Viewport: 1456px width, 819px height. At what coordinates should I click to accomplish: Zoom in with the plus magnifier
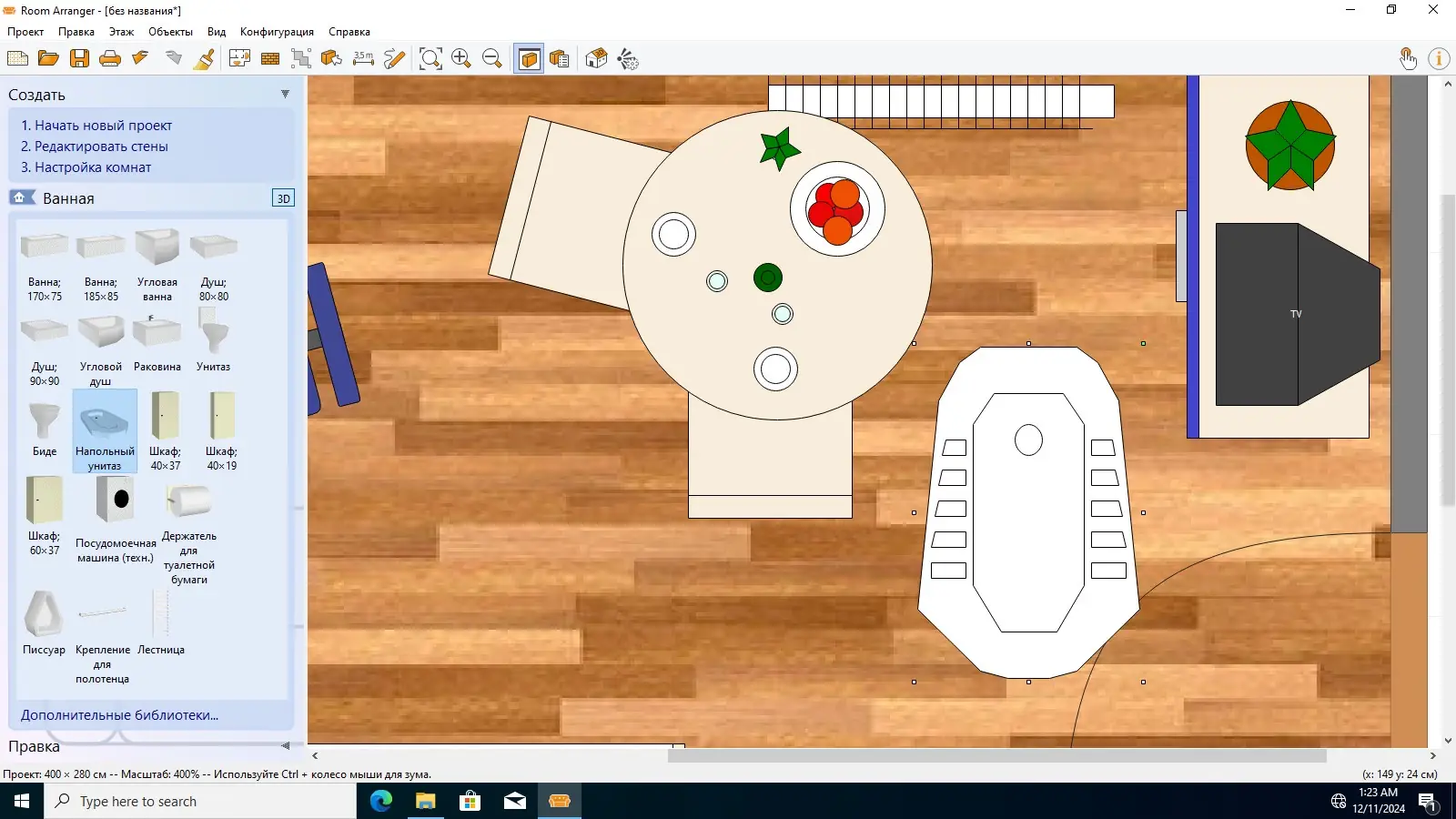click(461, 59)
